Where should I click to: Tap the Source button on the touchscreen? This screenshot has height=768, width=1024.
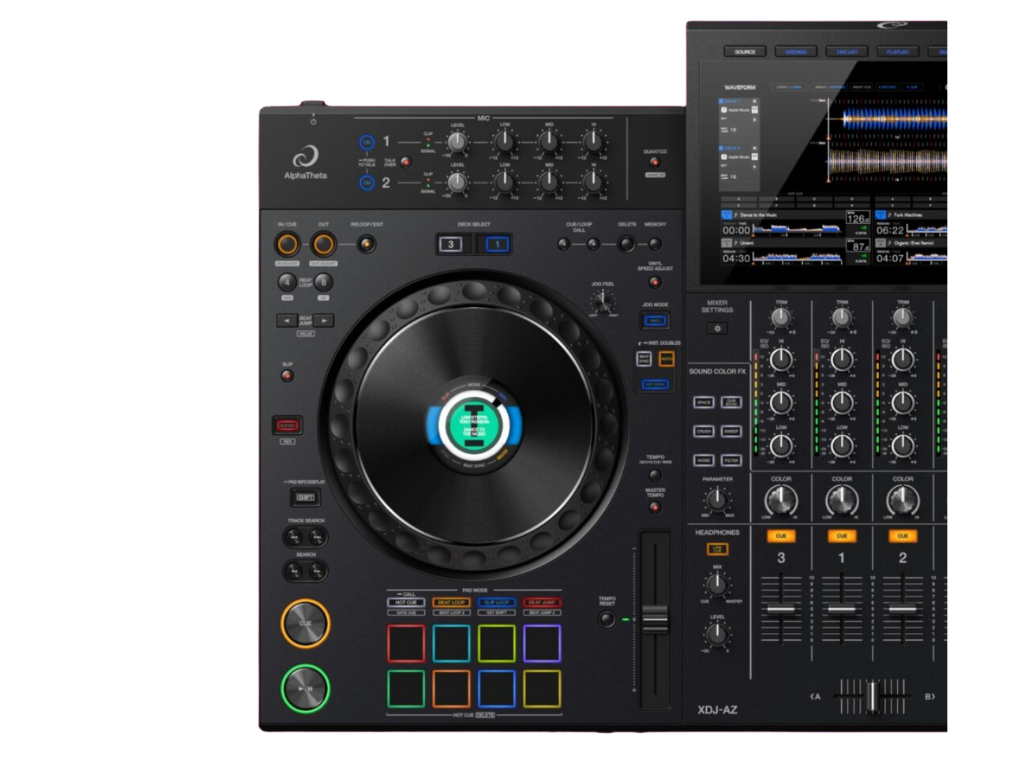(x=744, y=52)
